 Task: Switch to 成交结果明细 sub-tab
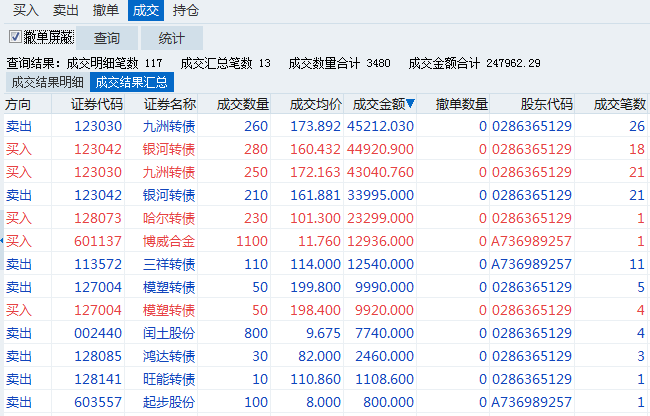point(48,82)
